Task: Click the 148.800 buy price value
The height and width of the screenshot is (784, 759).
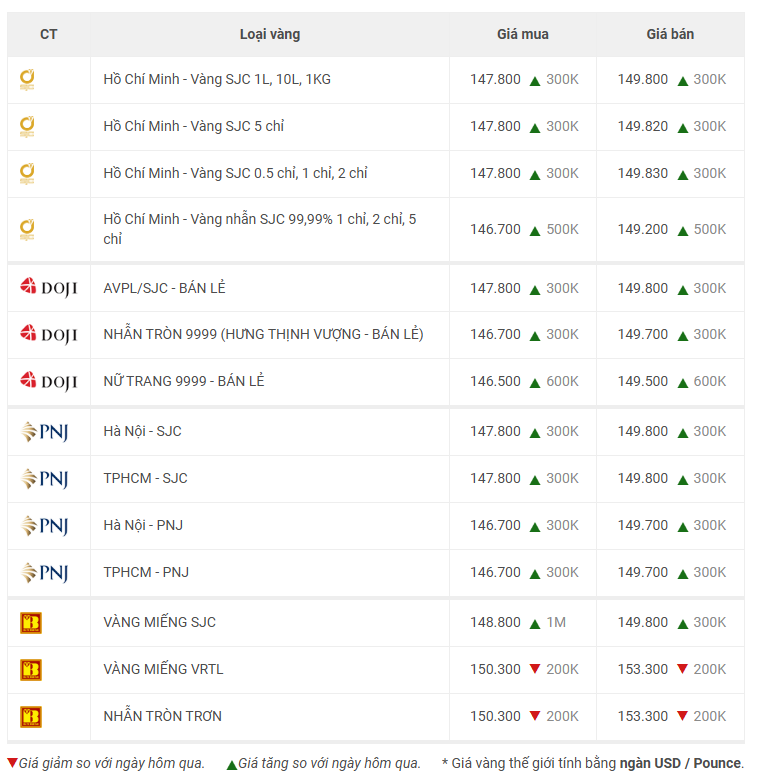Action: (495, 623)
